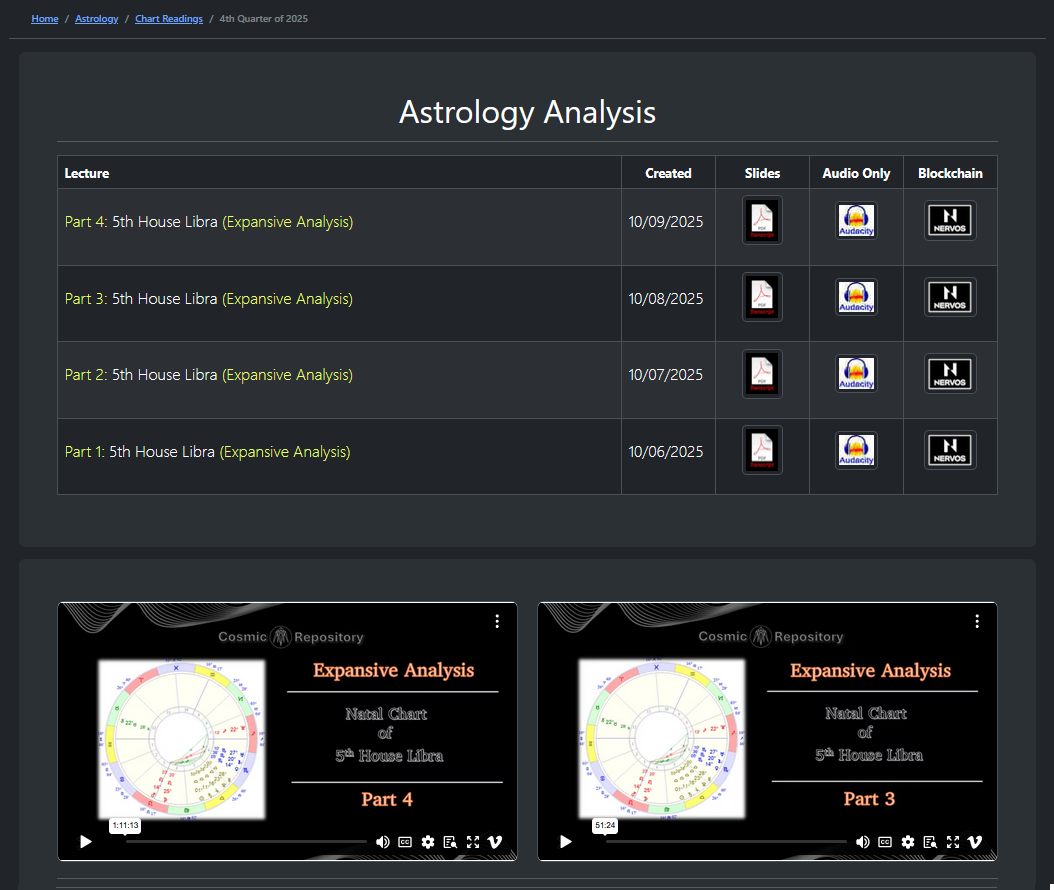Open transcript panel on Part 4 video

click(450, 842)
